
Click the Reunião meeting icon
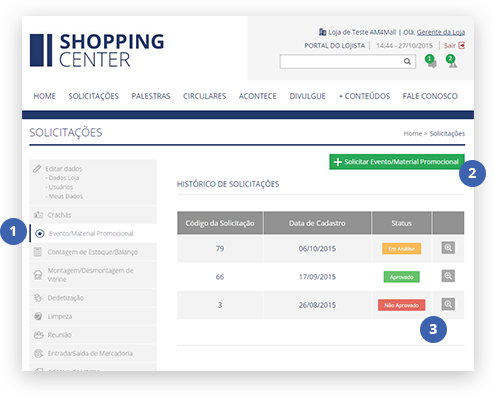click(x=39, y=335)
